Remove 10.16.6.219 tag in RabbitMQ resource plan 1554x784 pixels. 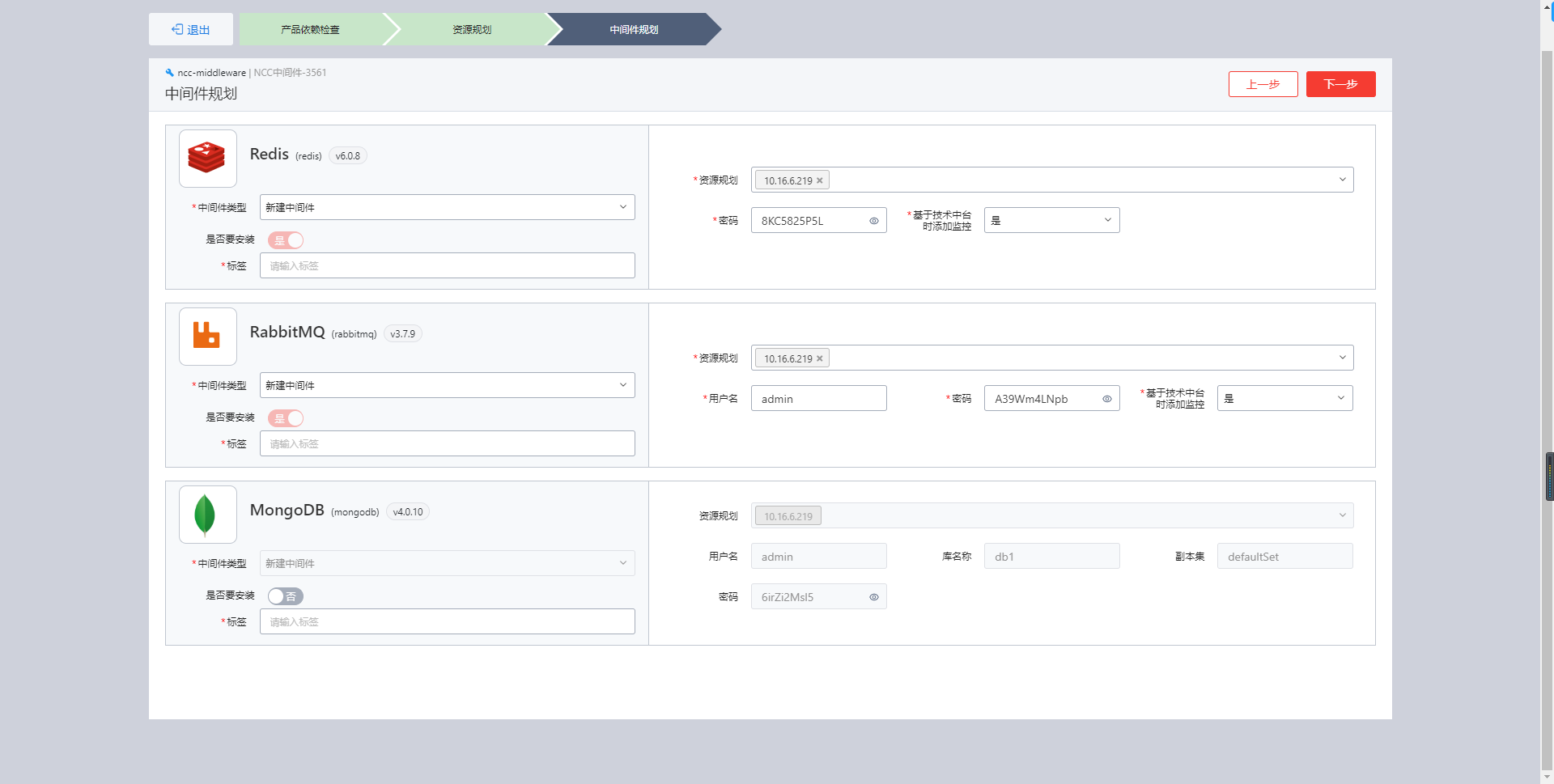820,358
